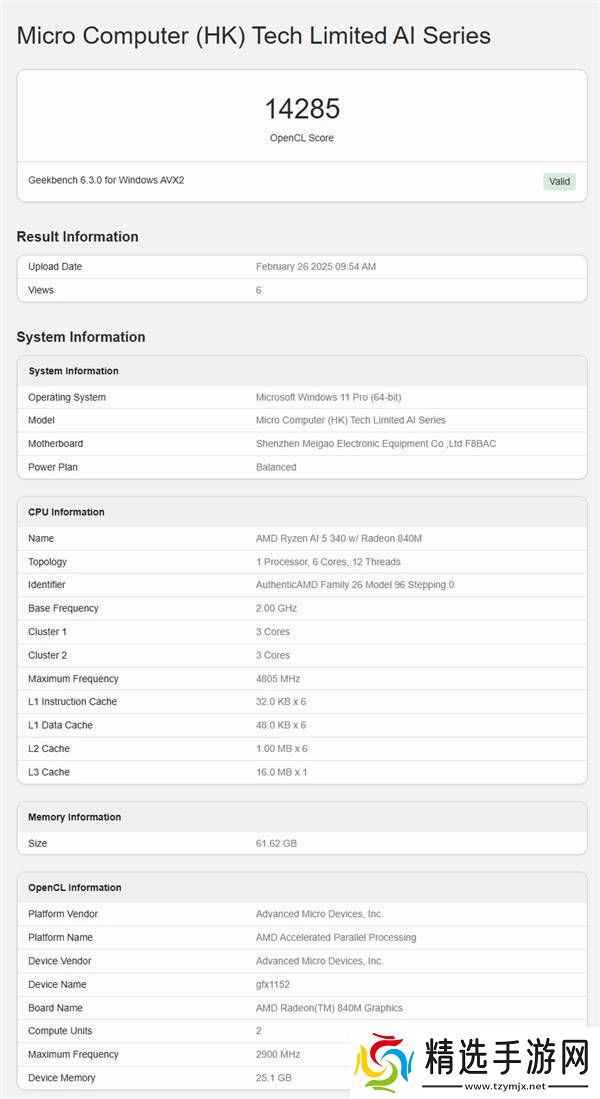The width and height of the screenshot is (600, 1099).
Task: Click the memory Size 61.62 GB value
Action: coord(276,843)
